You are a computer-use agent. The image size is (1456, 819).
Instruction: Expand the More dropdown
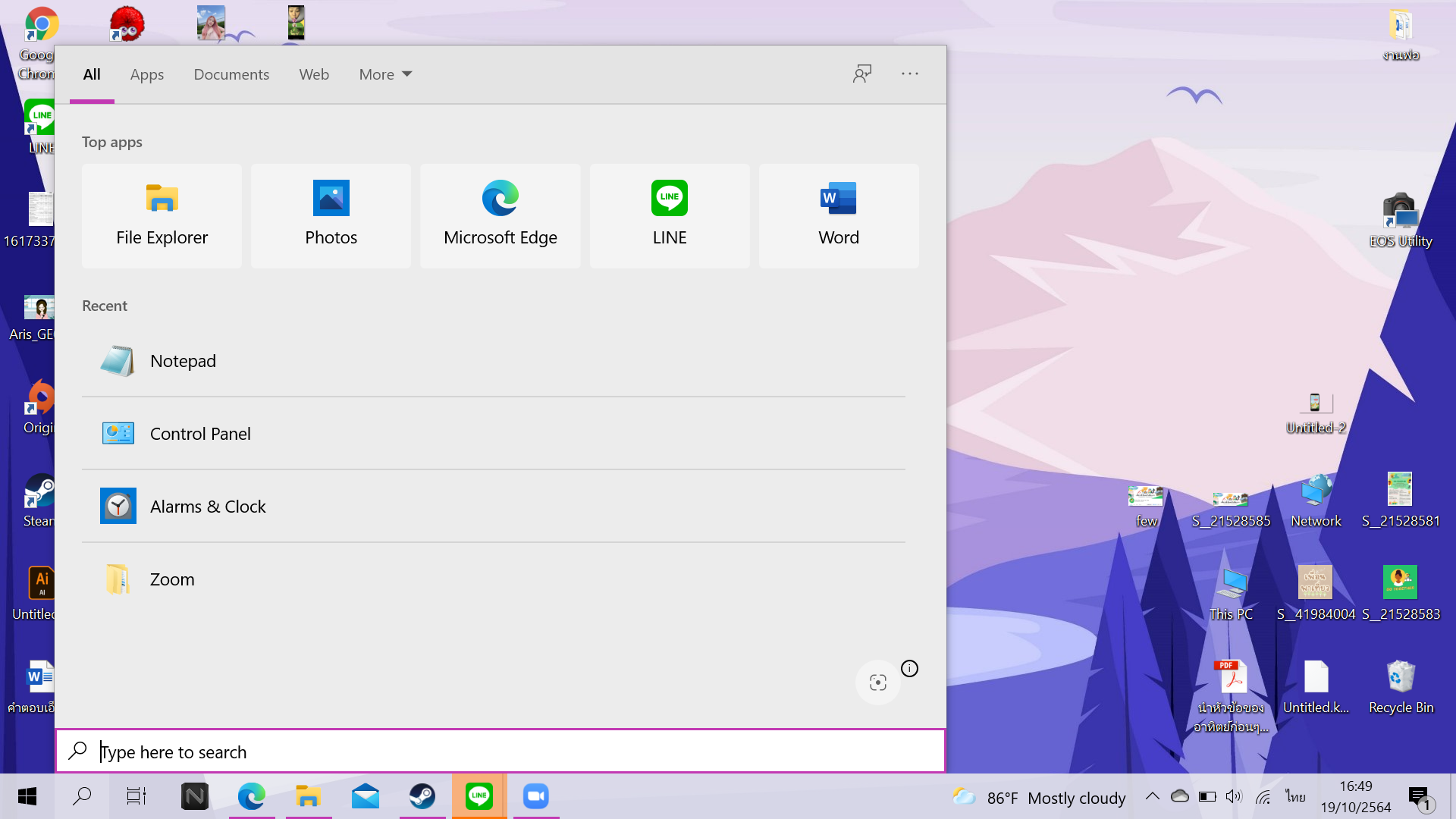click(385, 74)
